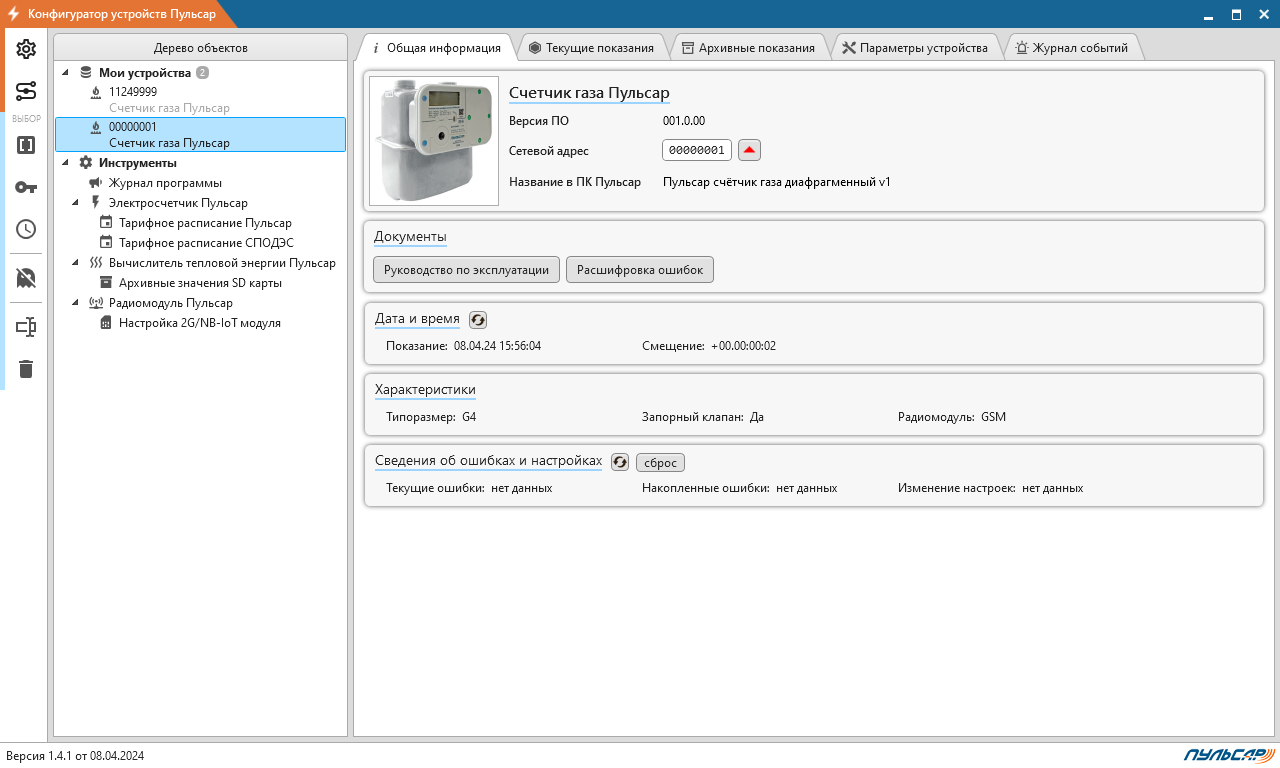Collapse the Электросчетчик Пульсар node

[76, 203]
